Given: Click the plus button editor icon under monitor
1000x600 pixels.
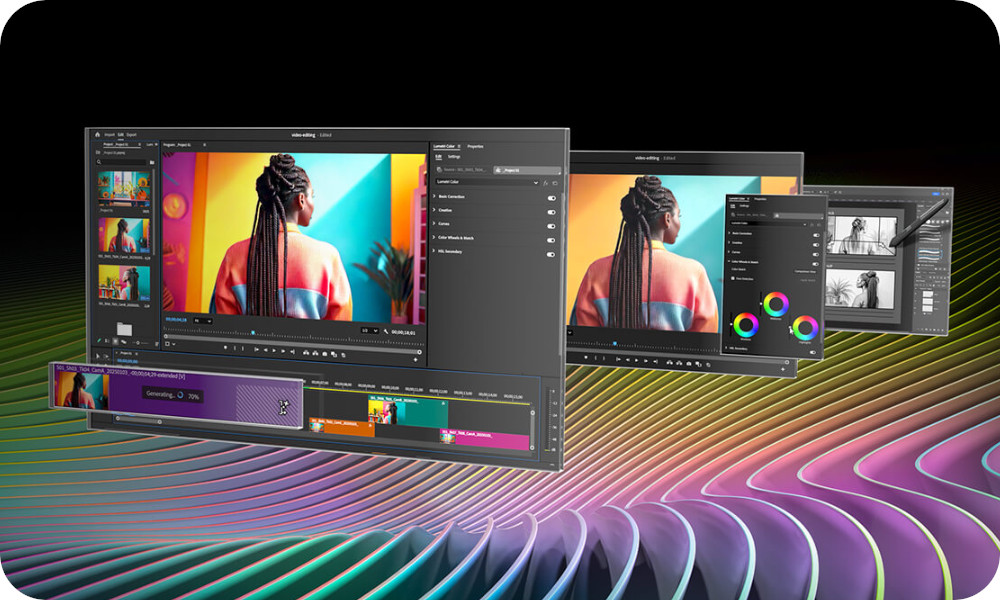Looking at the screenshot, I should (x=415, y=360).
